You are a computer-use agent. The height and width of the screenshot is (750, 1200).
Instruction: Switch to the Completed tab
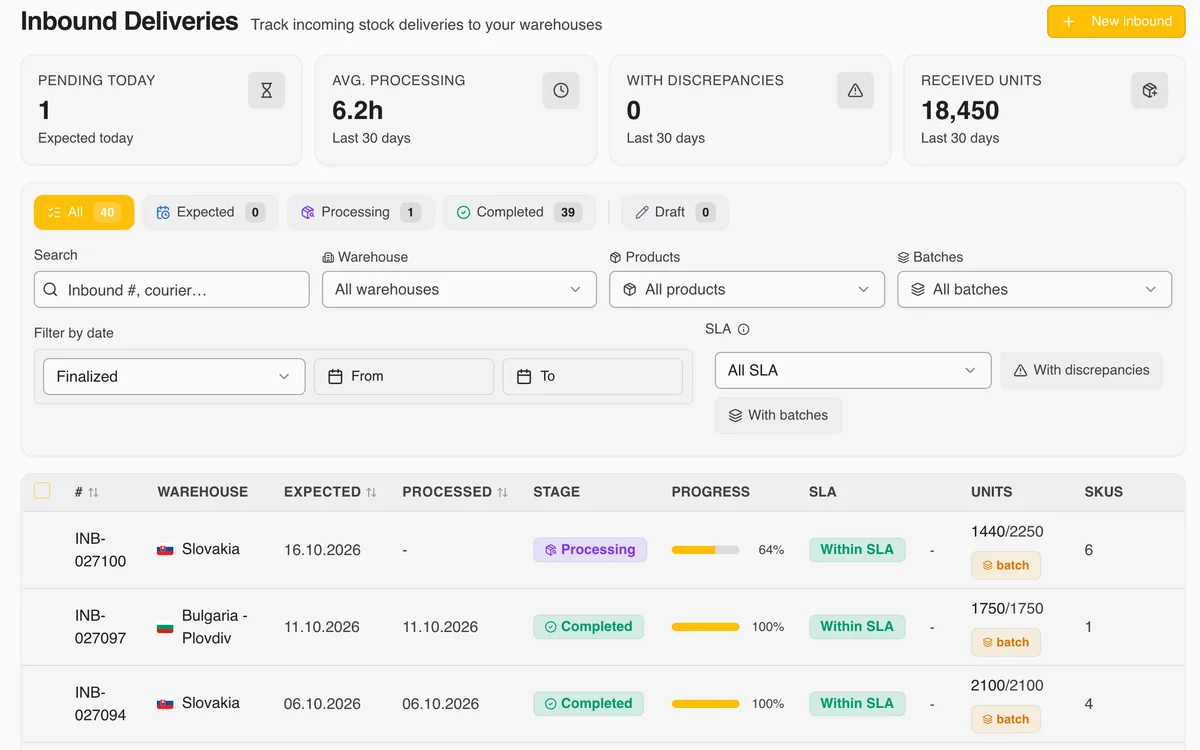(x=519, y=212)
